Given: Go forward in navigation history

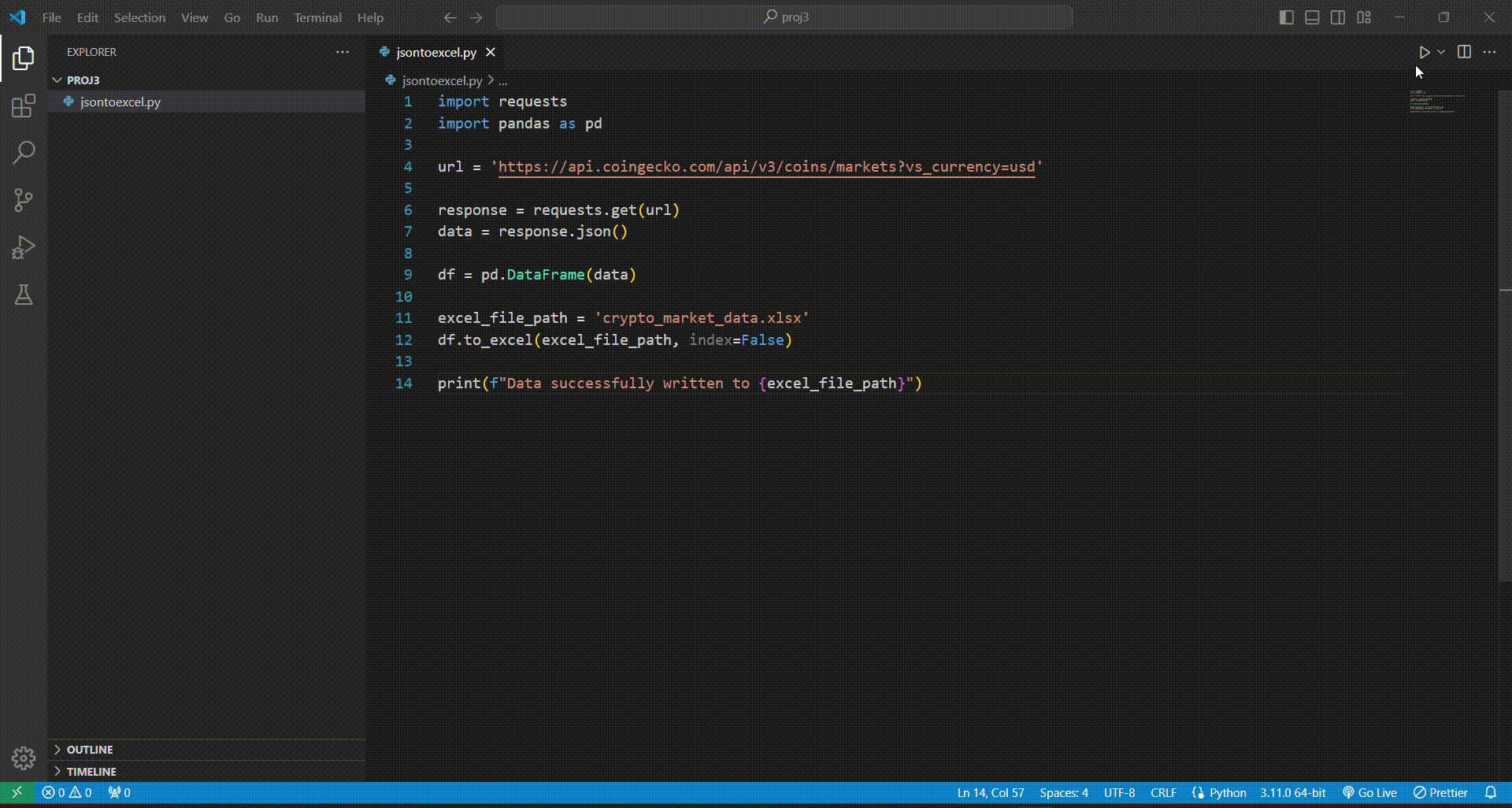Looking at the screenshot, I should (x=476, y=17).
